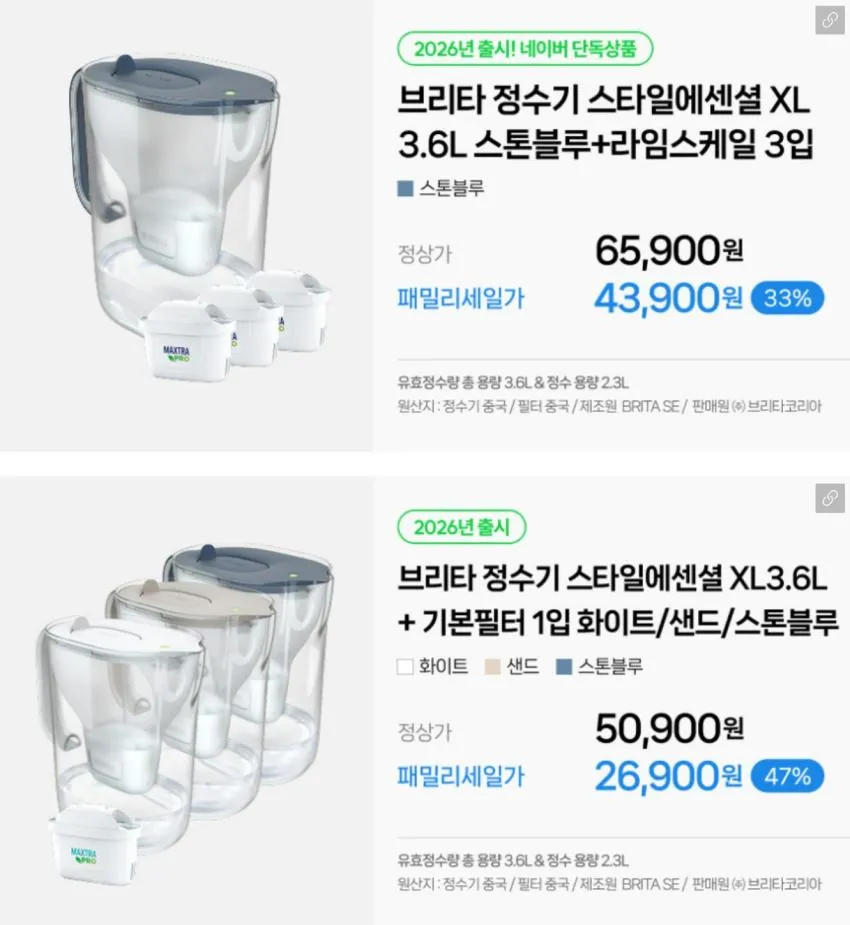Click the 2026년 출시! 네이버 단독상품 badge
Viewport: 850px width, 925px height.
click(x=525, y=49)
